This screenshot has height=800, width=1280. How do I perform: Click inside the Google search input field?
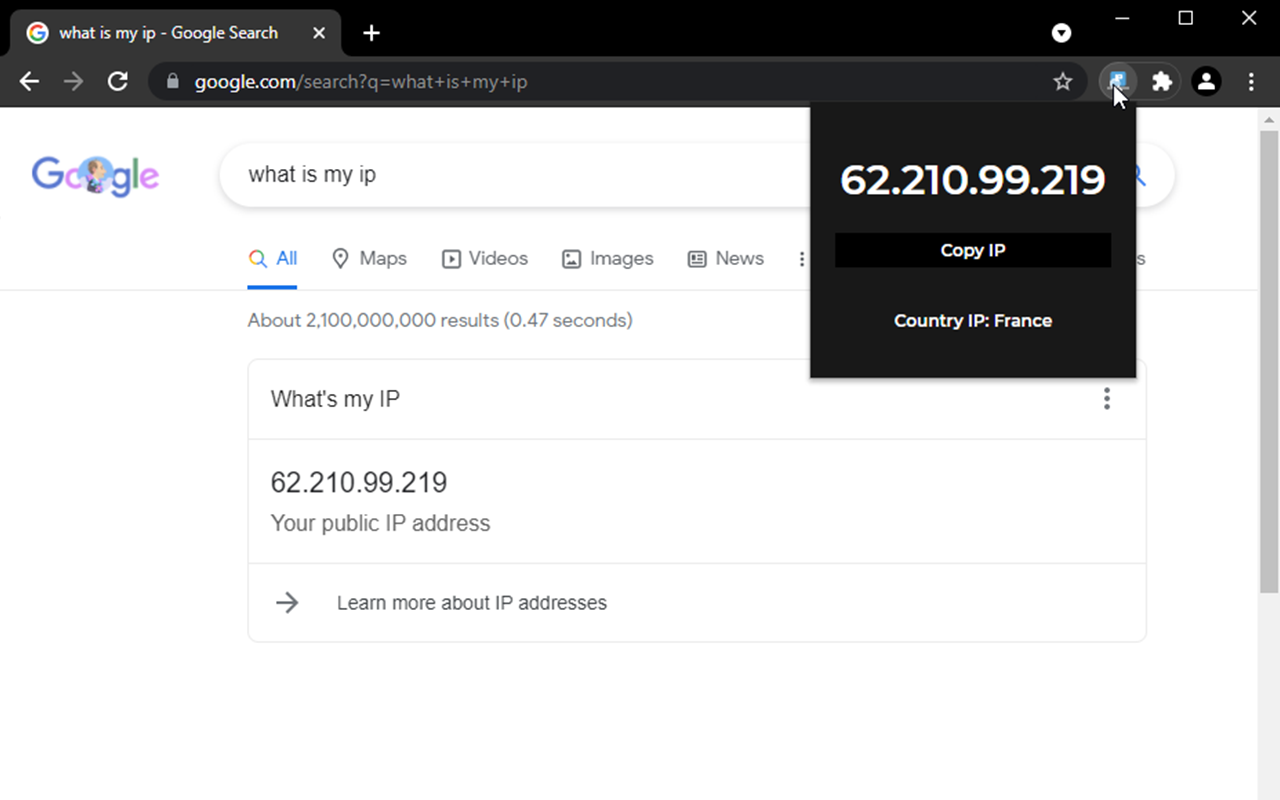coord(500,175)
